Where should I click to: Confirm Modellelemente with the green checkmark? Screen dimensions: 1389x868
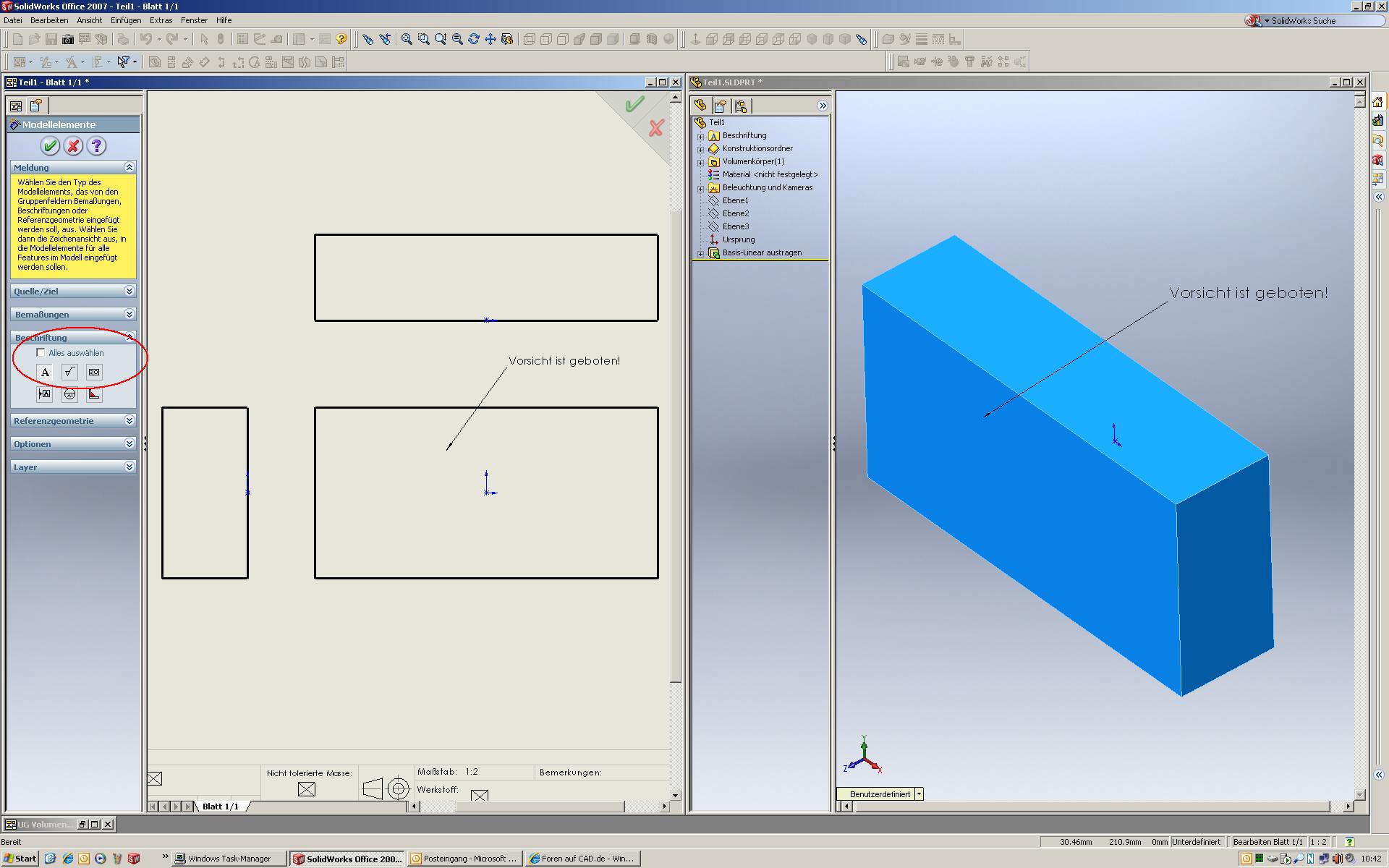coord(50,146)
